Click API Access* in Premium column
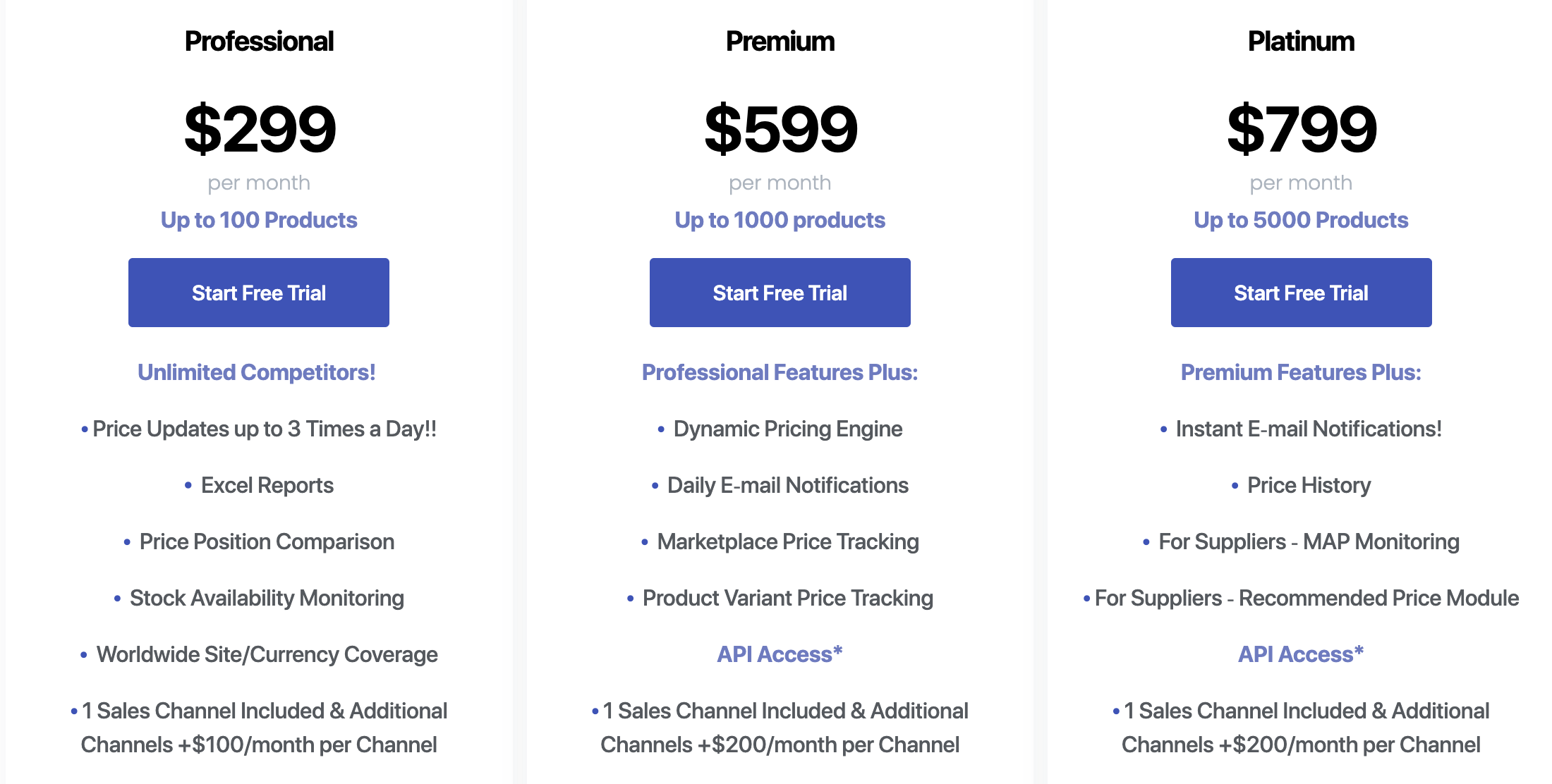The width and height of the screenshot is (1552, 784). pos(780,654)
